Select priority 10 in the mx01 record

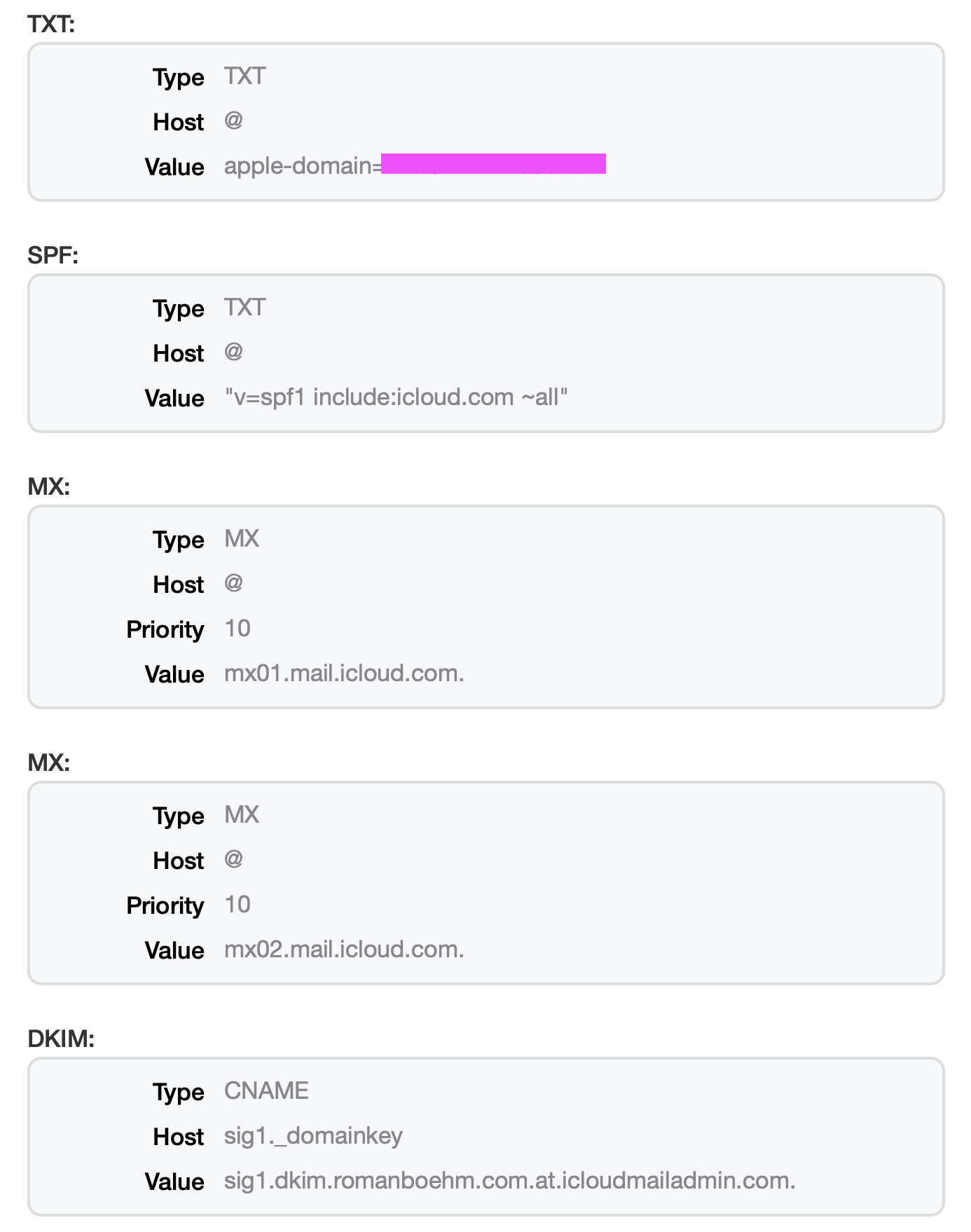pyautogui.click(x=237, y=629)
